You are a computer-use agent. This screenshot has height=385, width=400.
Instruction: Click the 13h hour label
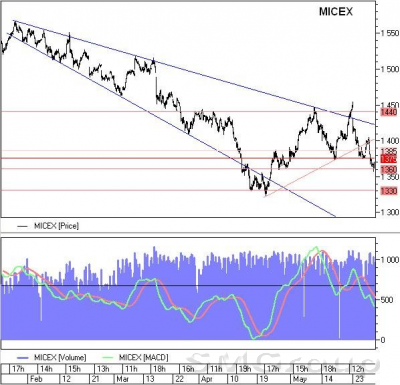[103, 369]
